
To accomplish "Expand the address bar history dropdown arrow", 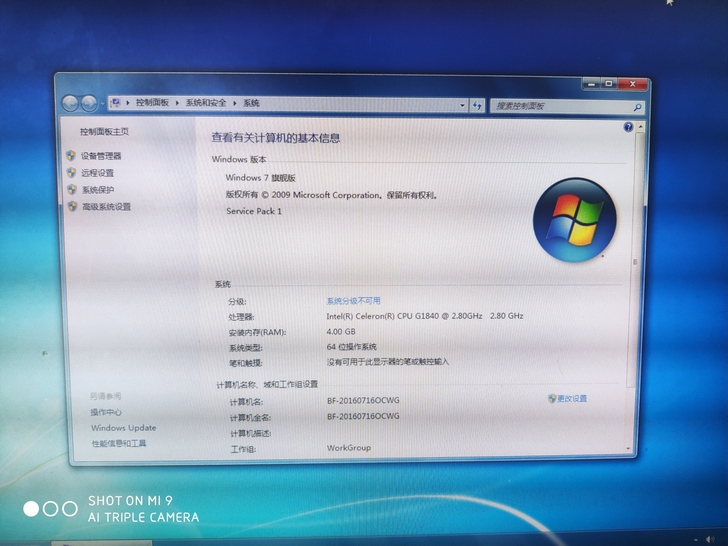I will (x=462, y=105).
